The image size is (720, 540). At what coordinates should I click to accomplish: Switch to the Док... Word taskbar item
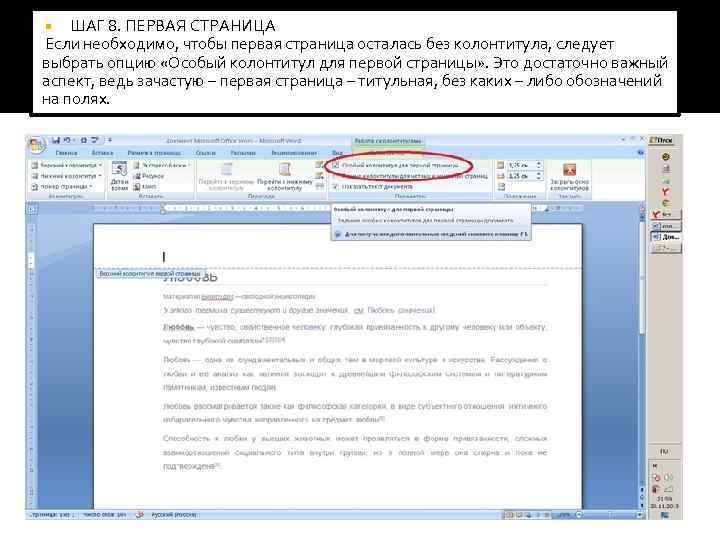666,237
